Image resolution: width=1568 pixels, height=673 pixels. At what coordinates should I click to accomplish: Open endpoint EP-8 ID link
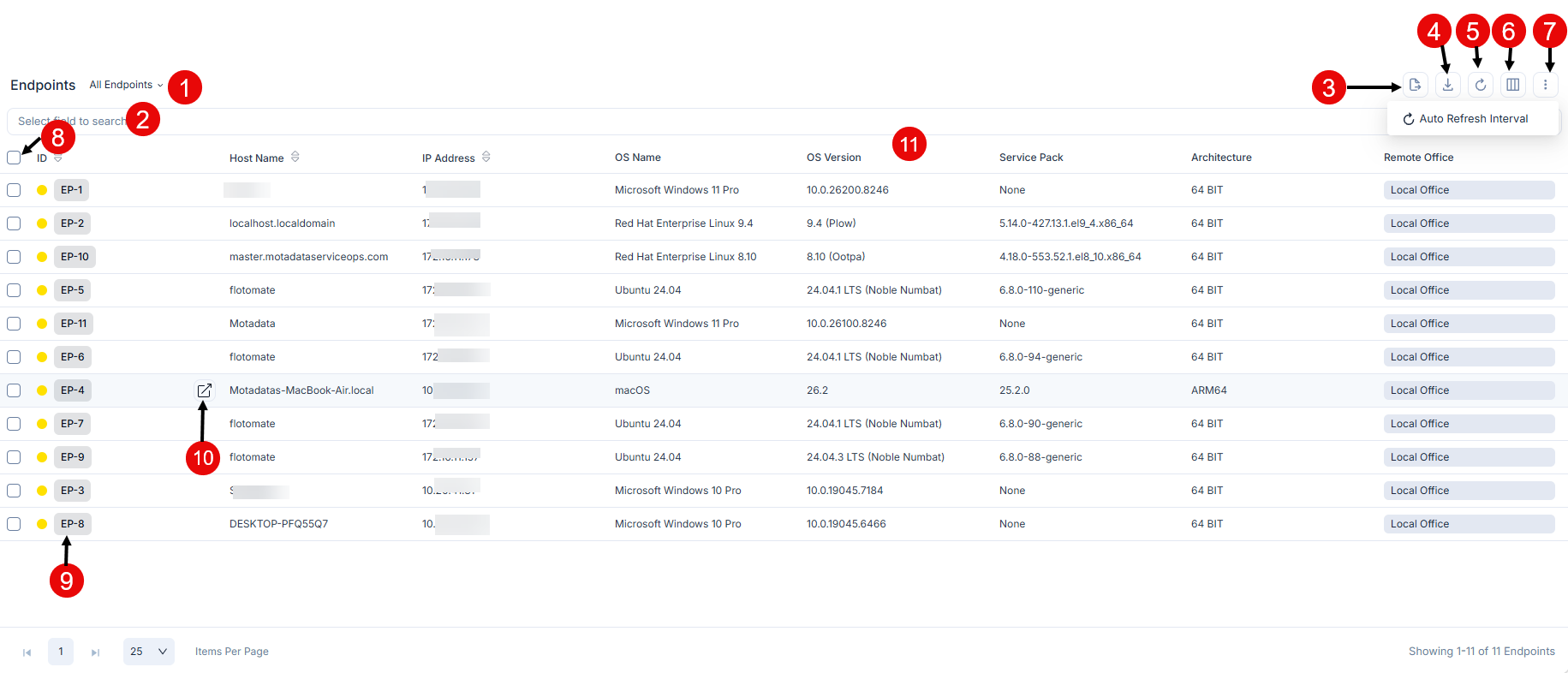73,524
